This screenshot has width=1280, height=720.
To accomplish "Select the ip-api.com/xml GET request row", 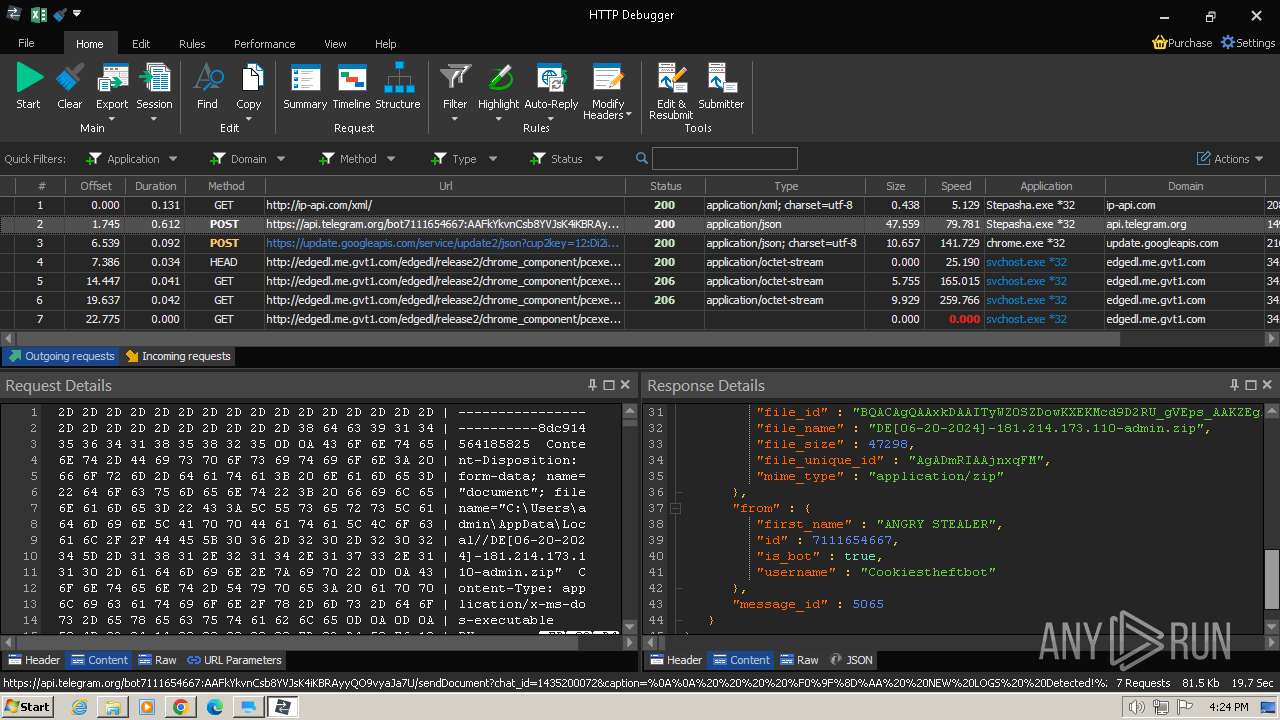I will point(640,205).
